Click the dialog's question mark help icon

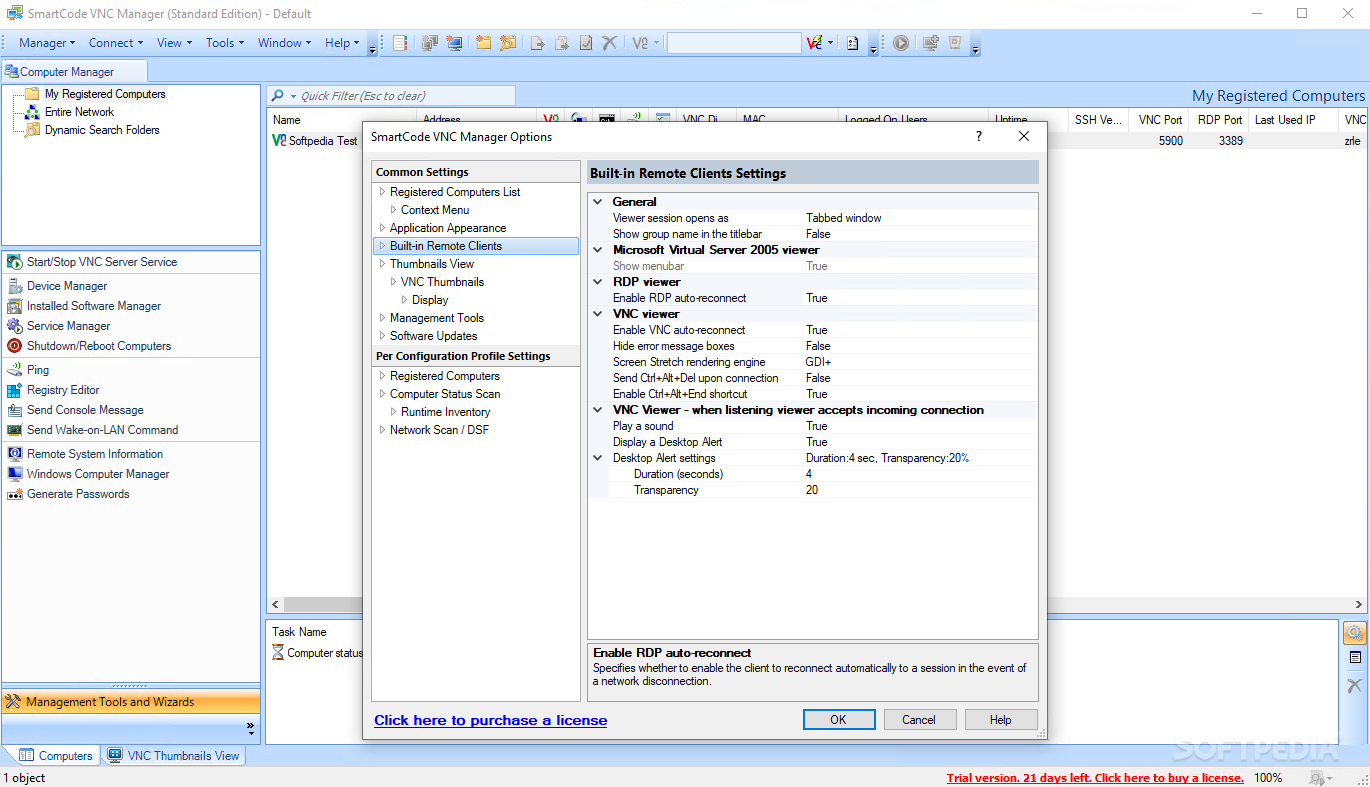pos(979,136)
